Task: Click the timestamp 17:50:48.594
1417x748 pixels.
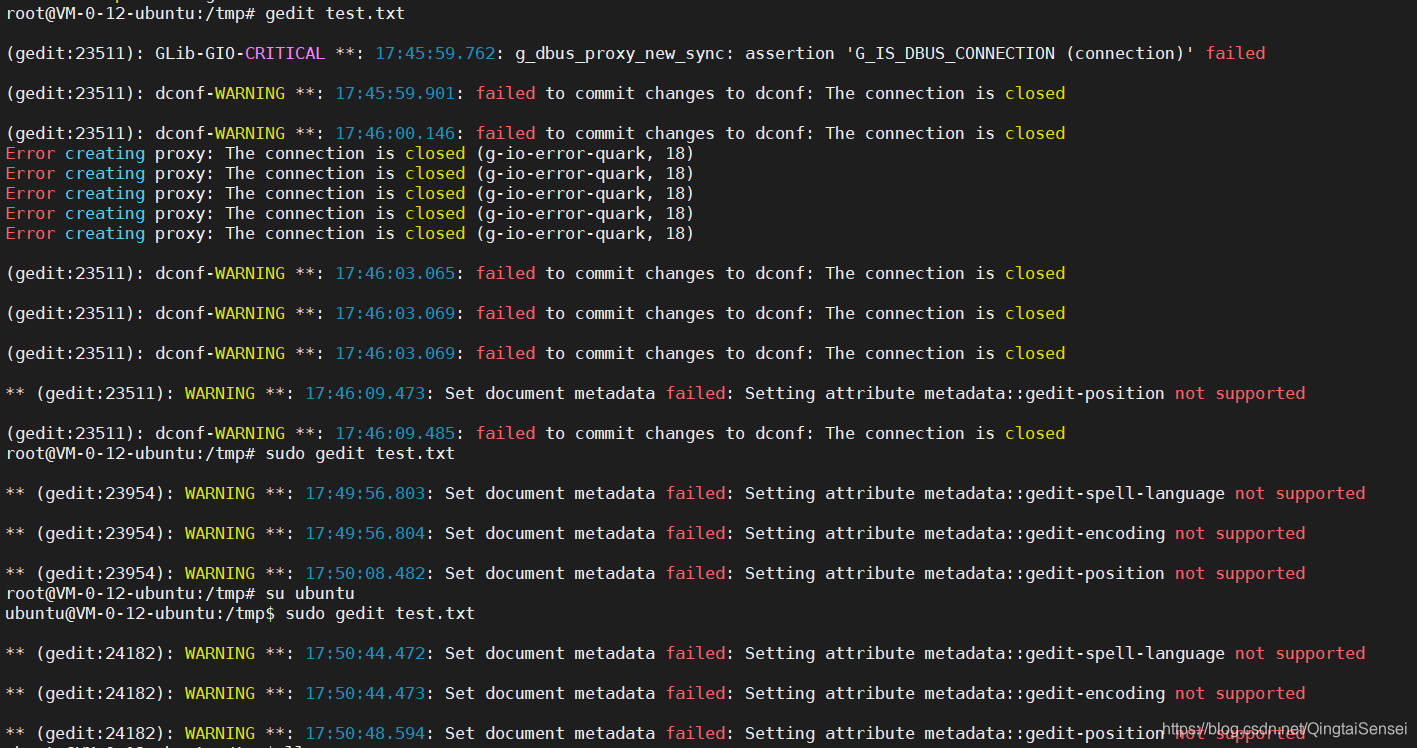Action: (x=365, y=733)
